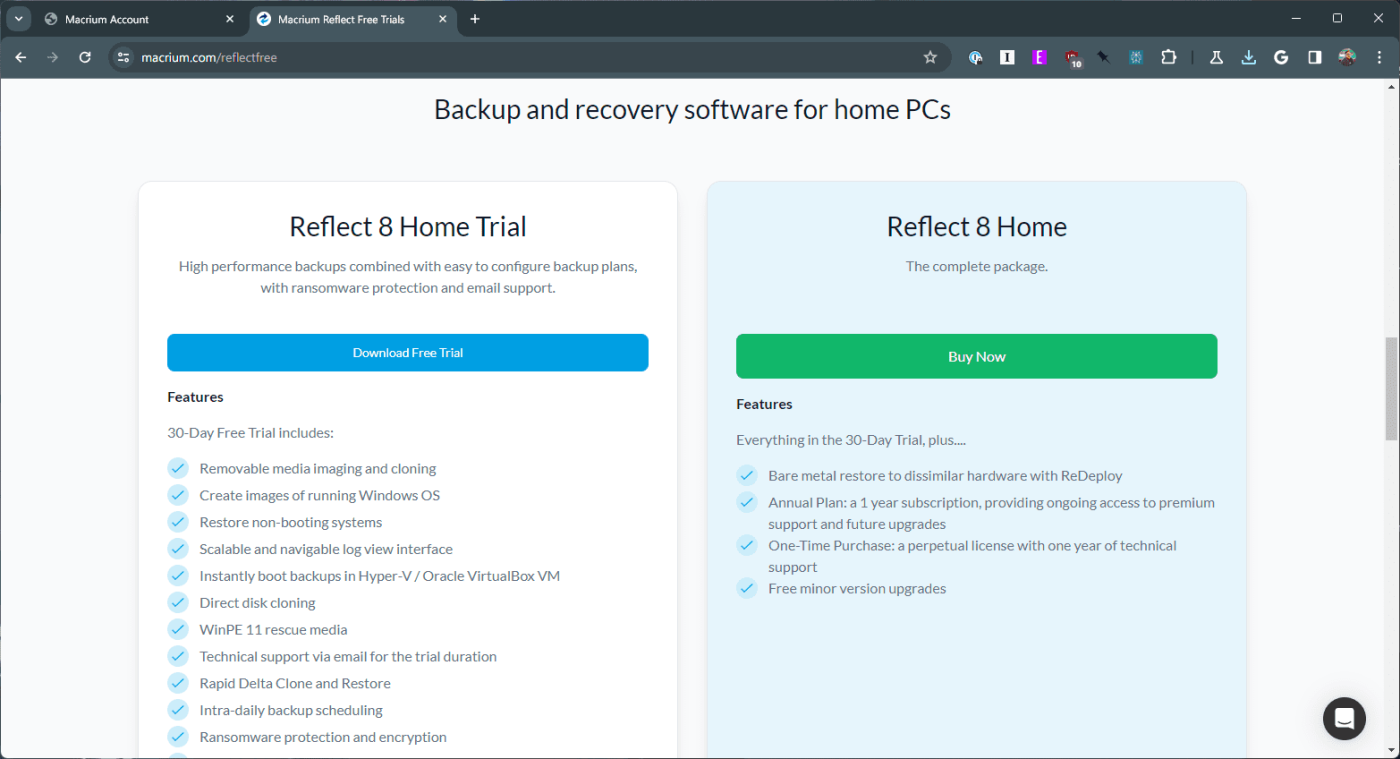Open the Chrome profile avatar menu
This screenshot has height=759, width=1400.
1347,58
